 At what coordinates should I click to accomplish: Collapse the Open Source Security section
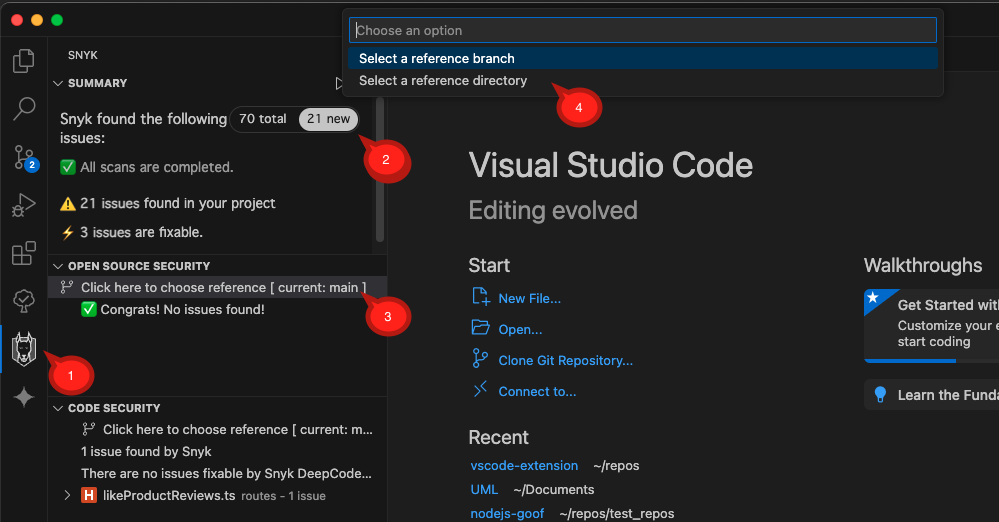[58, 266]
